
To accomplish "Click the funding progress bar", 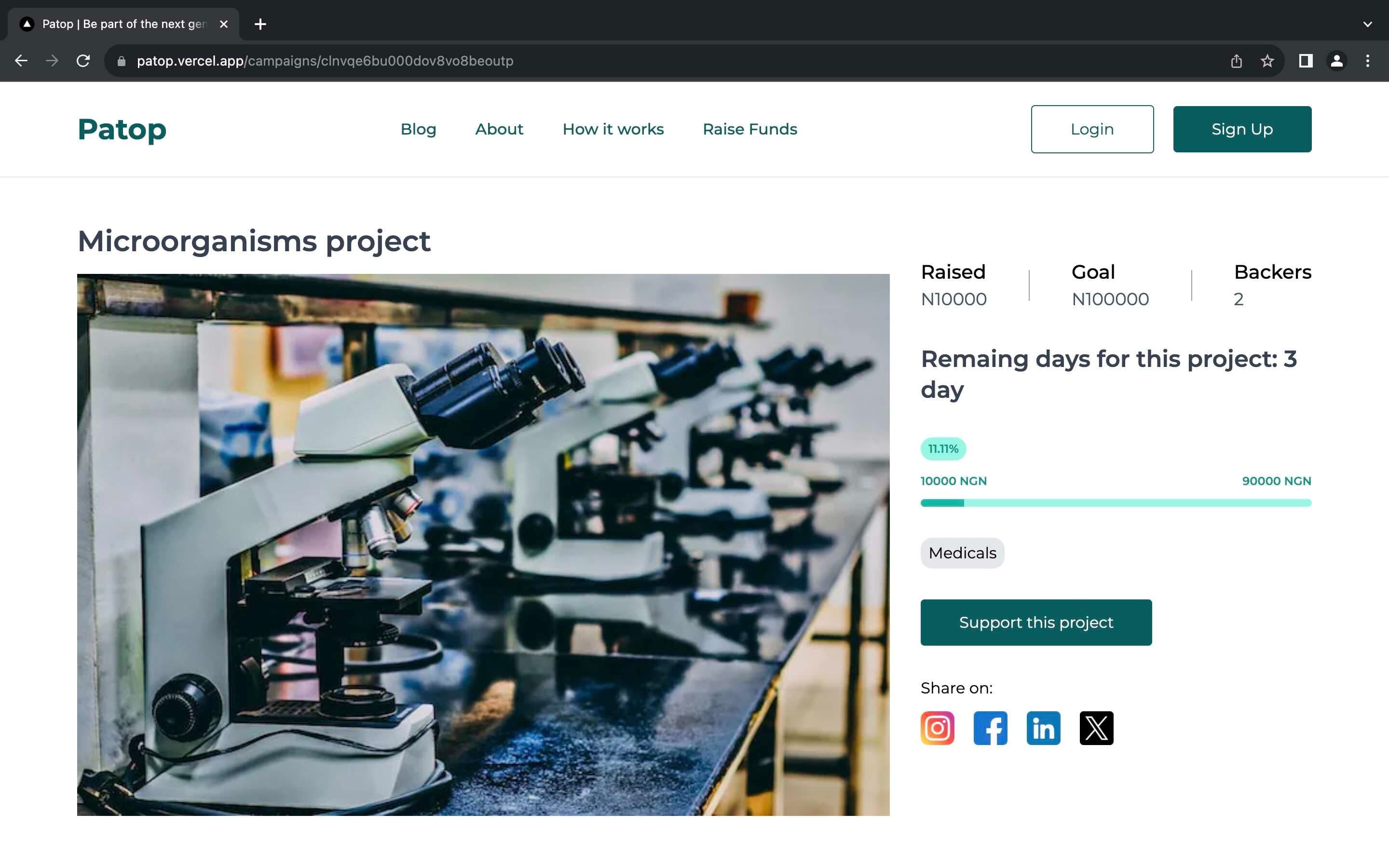I will [1115, 503].
